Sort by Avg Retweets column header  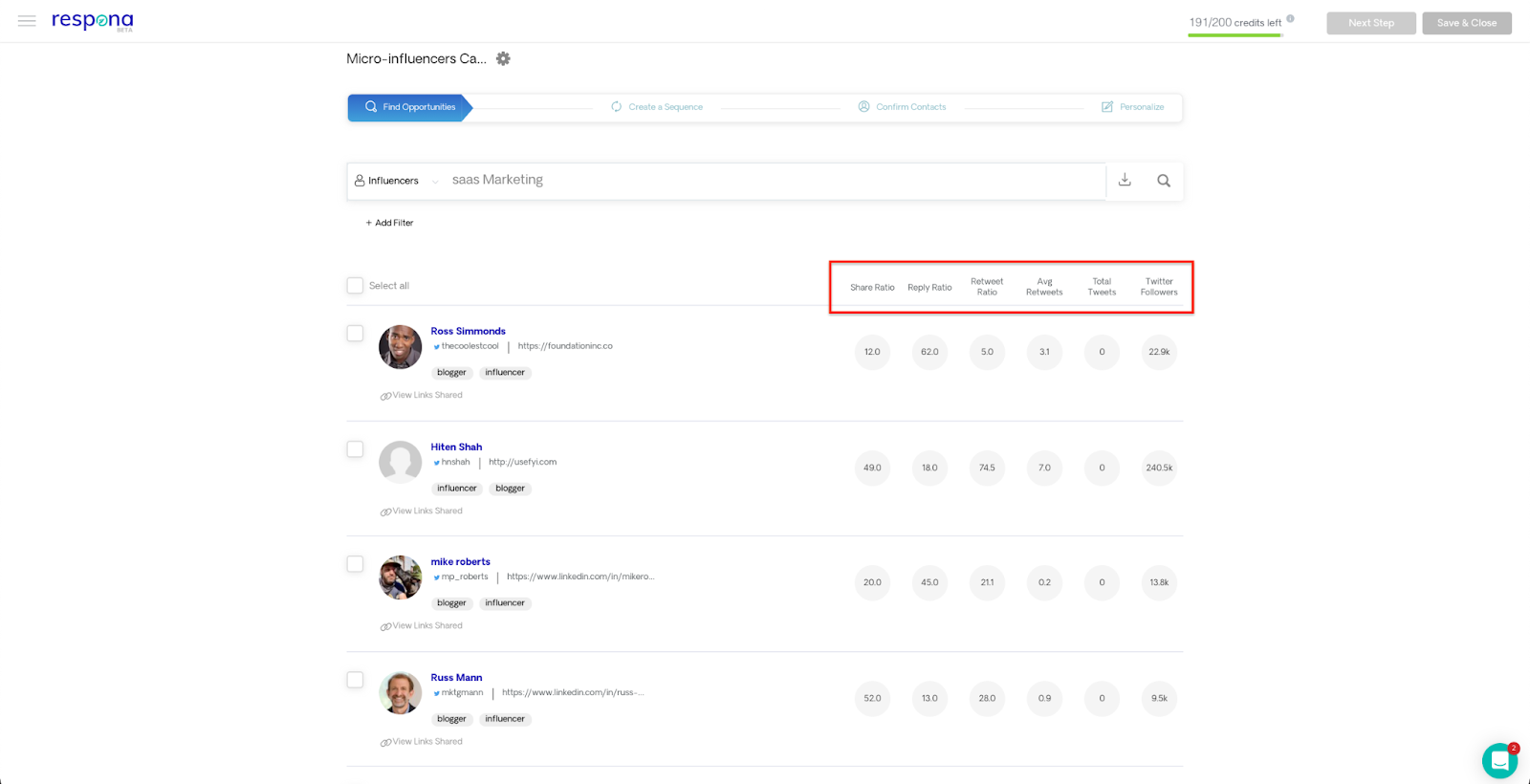[x=1044, y=287]
